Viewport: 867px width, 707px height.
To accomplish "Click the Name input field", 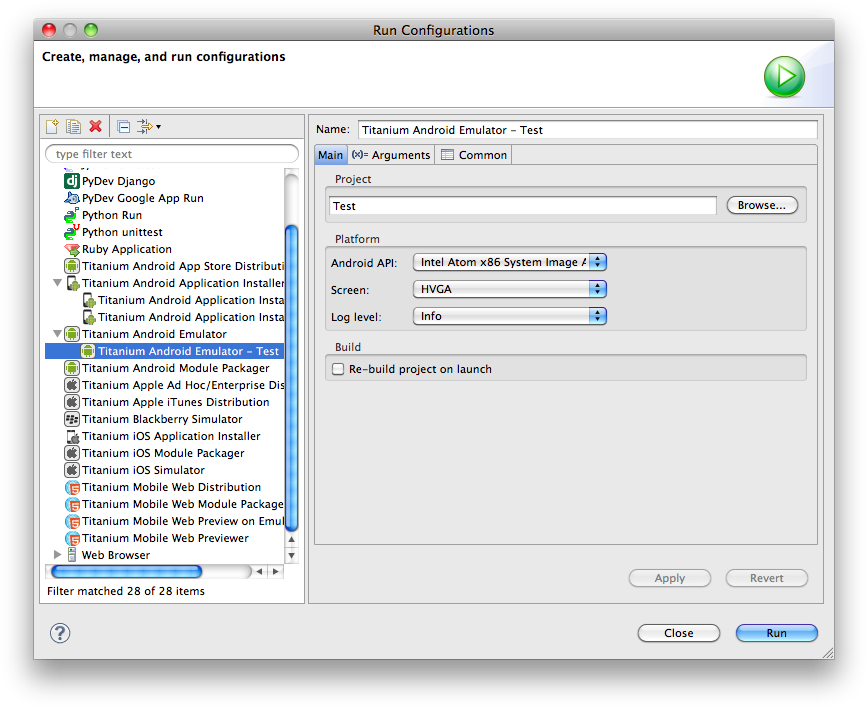I will pos(588,130).
